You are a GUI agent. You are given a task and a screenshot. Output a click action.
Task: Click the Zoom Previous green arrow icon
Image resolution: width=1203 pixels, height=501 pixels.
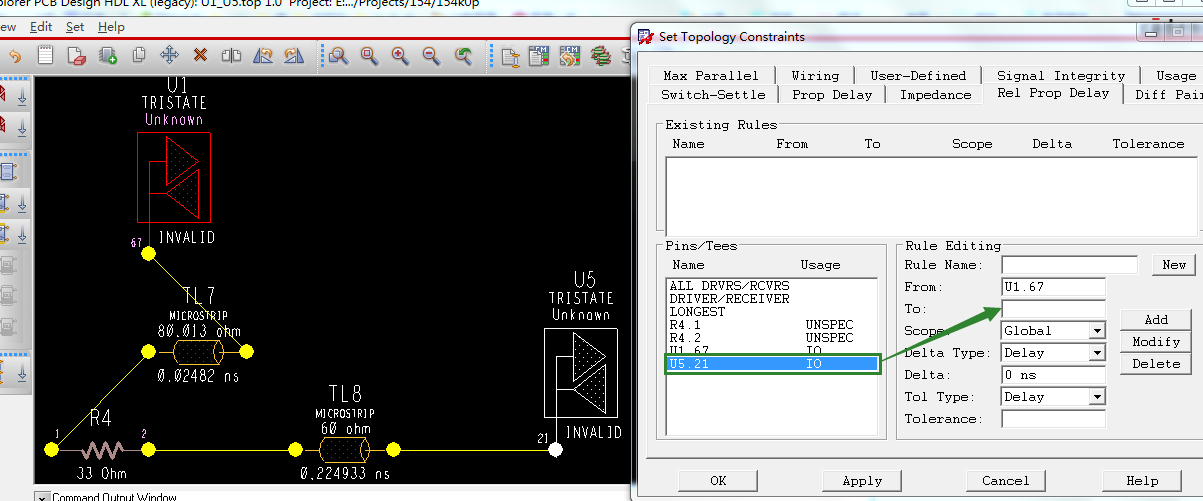pos(463,56)
